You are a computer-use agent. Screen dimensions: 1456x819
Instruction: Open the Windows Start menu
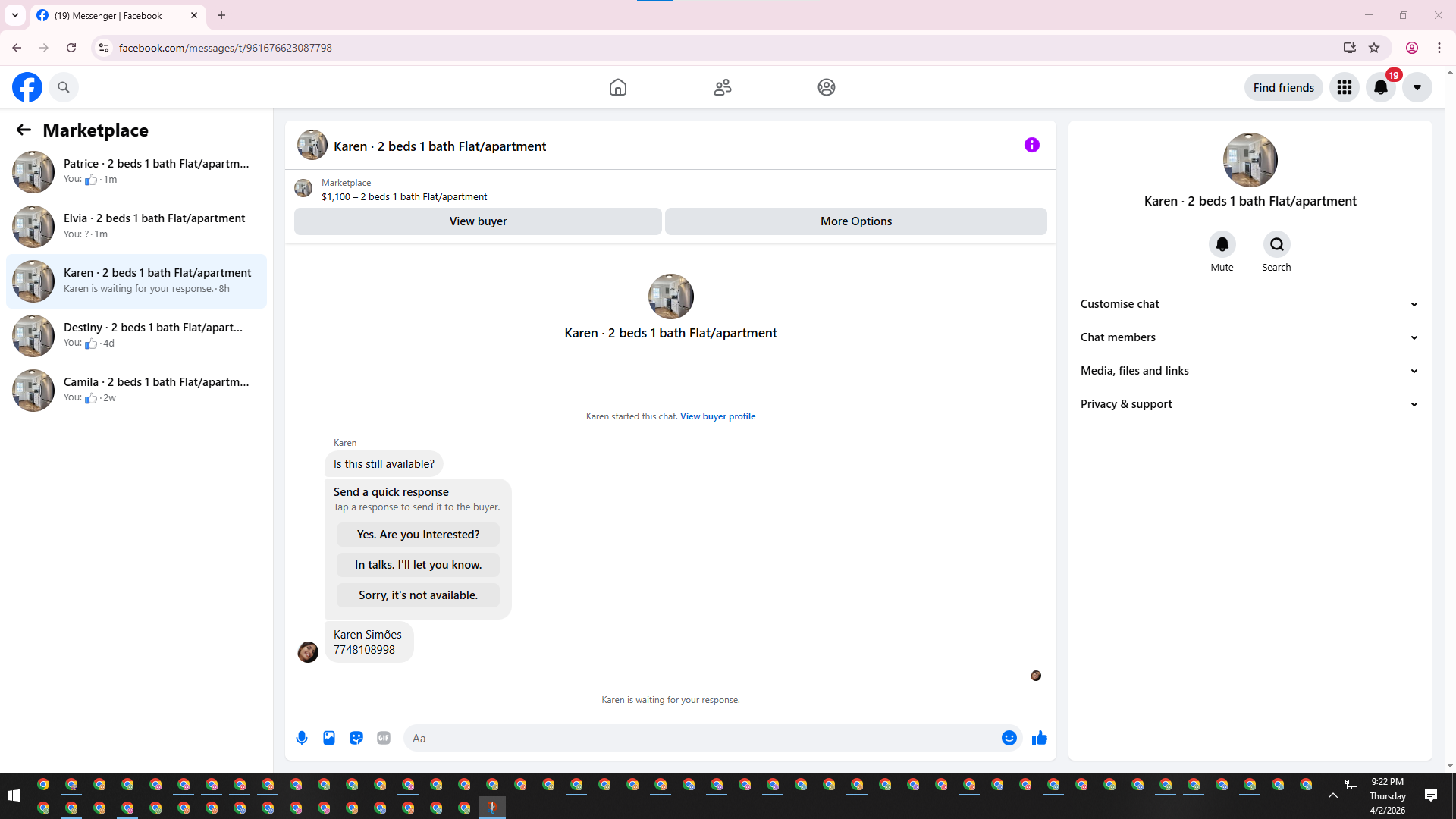click(14, 795)
